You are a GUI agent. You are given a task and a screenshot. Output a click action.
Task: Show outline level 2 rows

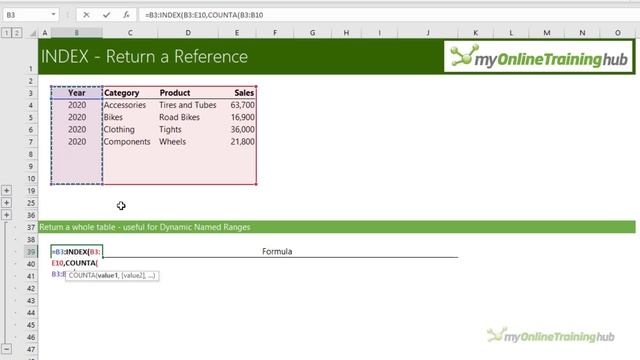click(x=17, y=33)
